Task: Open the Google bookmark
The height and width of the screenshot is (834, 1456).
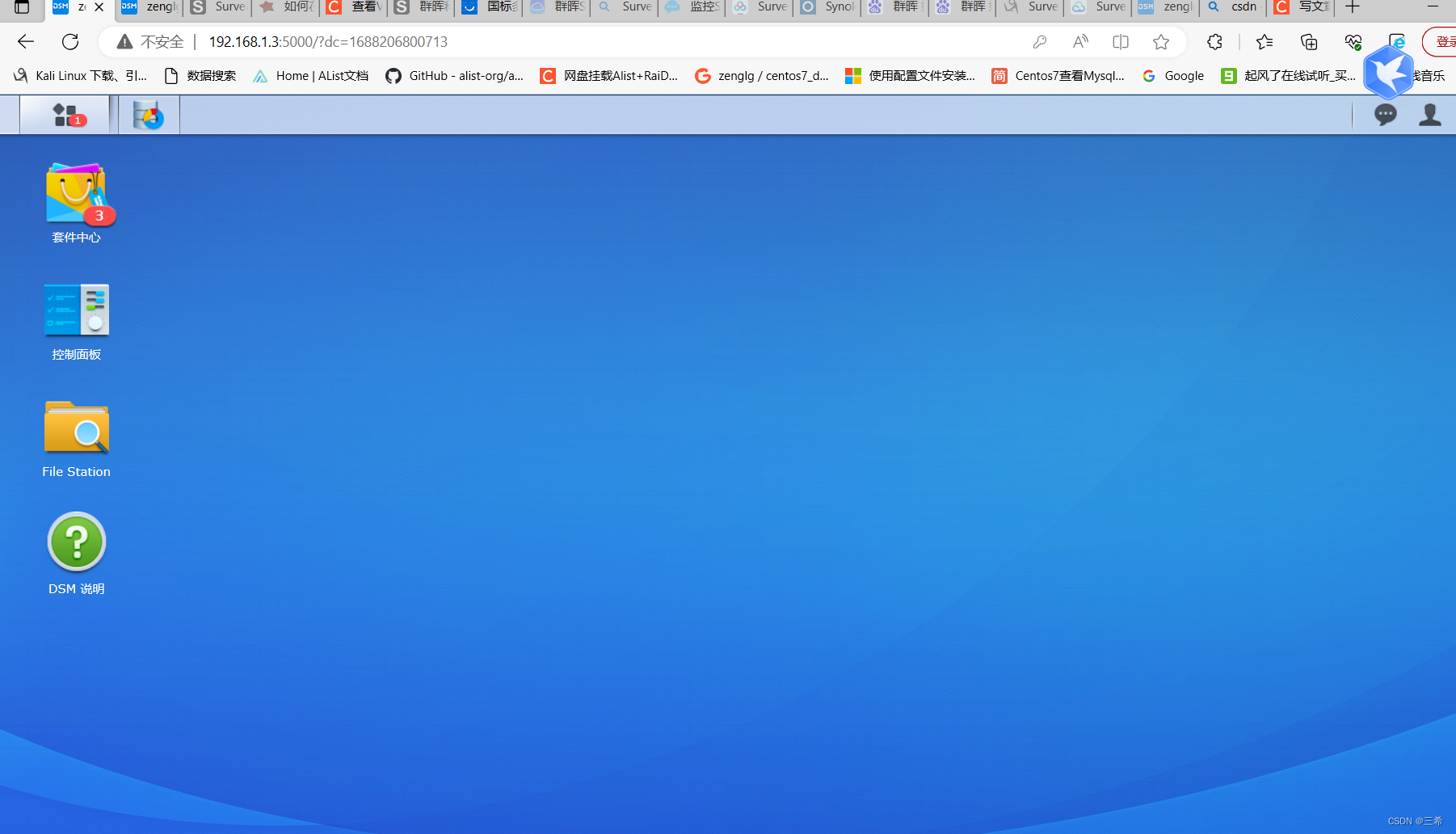Action: click(1172, 76)
